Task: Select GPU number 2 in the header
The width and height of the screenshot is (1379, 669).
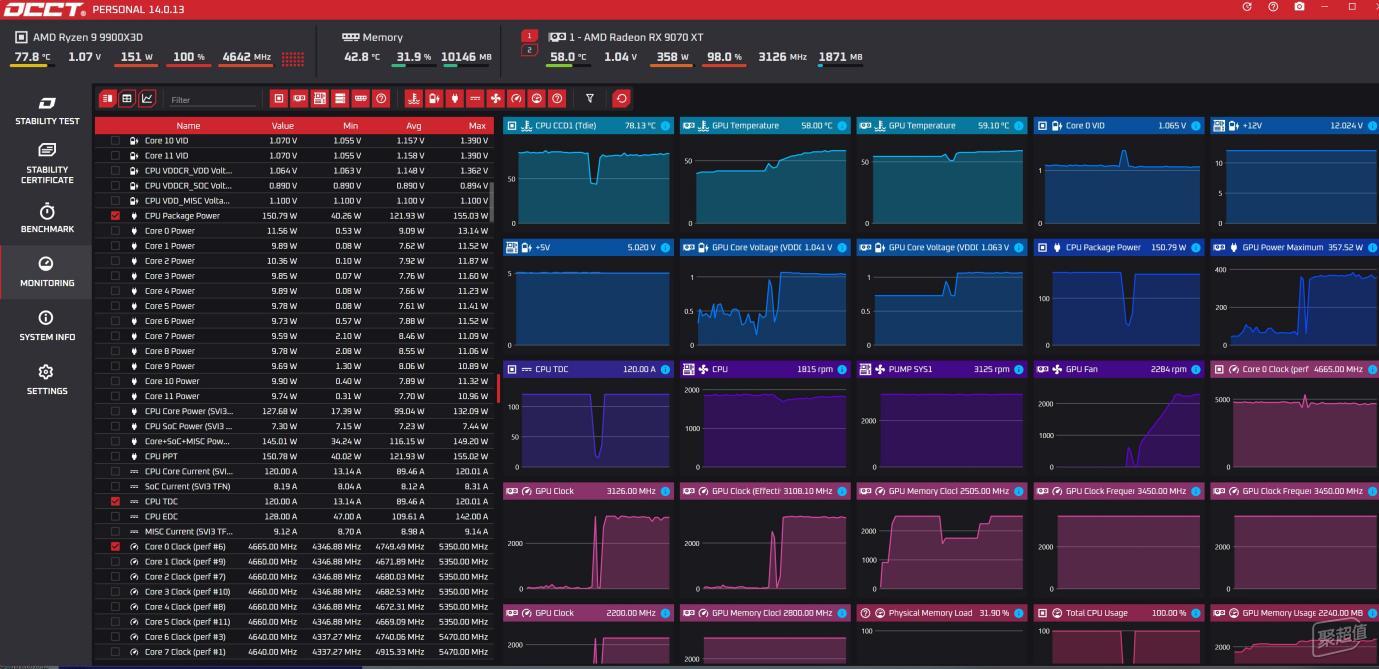Action: [530, 50]
